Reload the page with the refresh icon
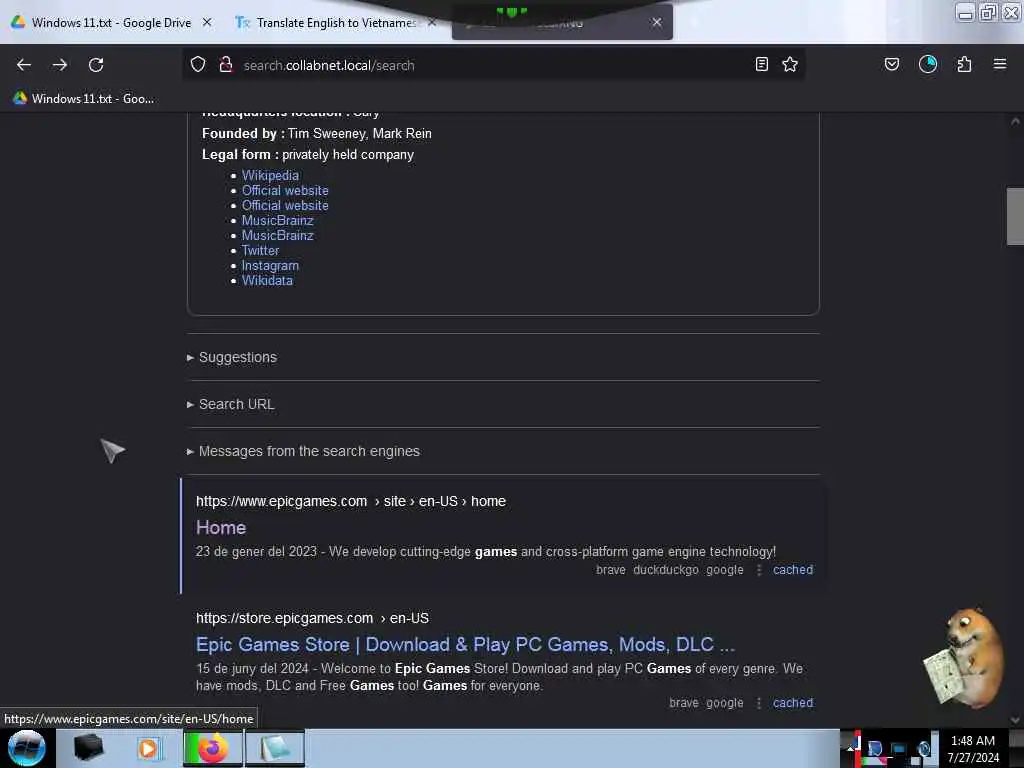The height and width of the screenshot is (768, 1024). tap(96, 65)
